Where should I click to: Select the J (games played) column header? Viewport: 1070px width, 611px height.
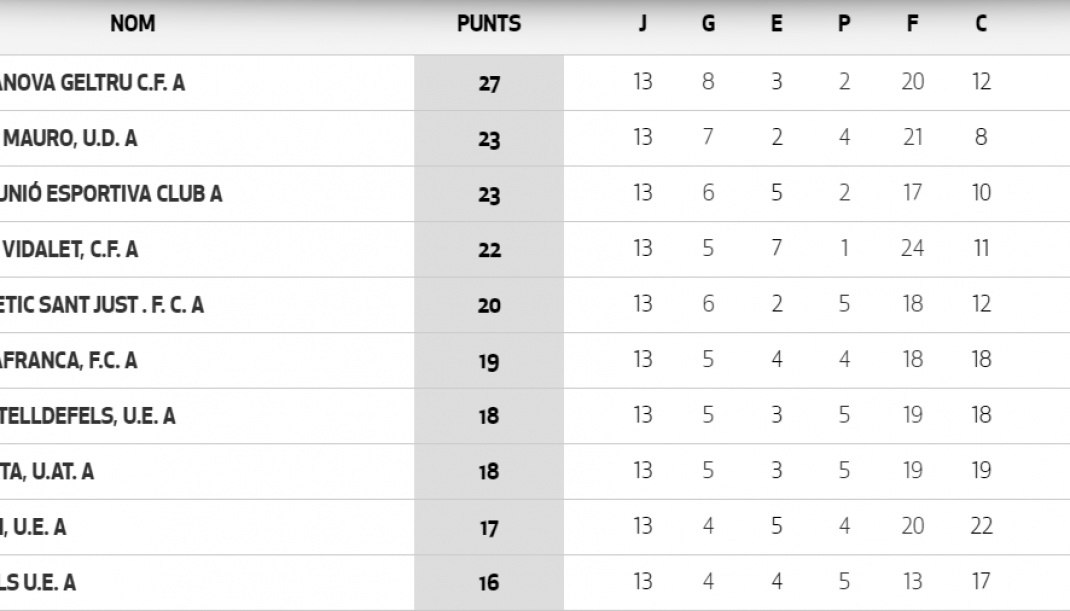642,25
